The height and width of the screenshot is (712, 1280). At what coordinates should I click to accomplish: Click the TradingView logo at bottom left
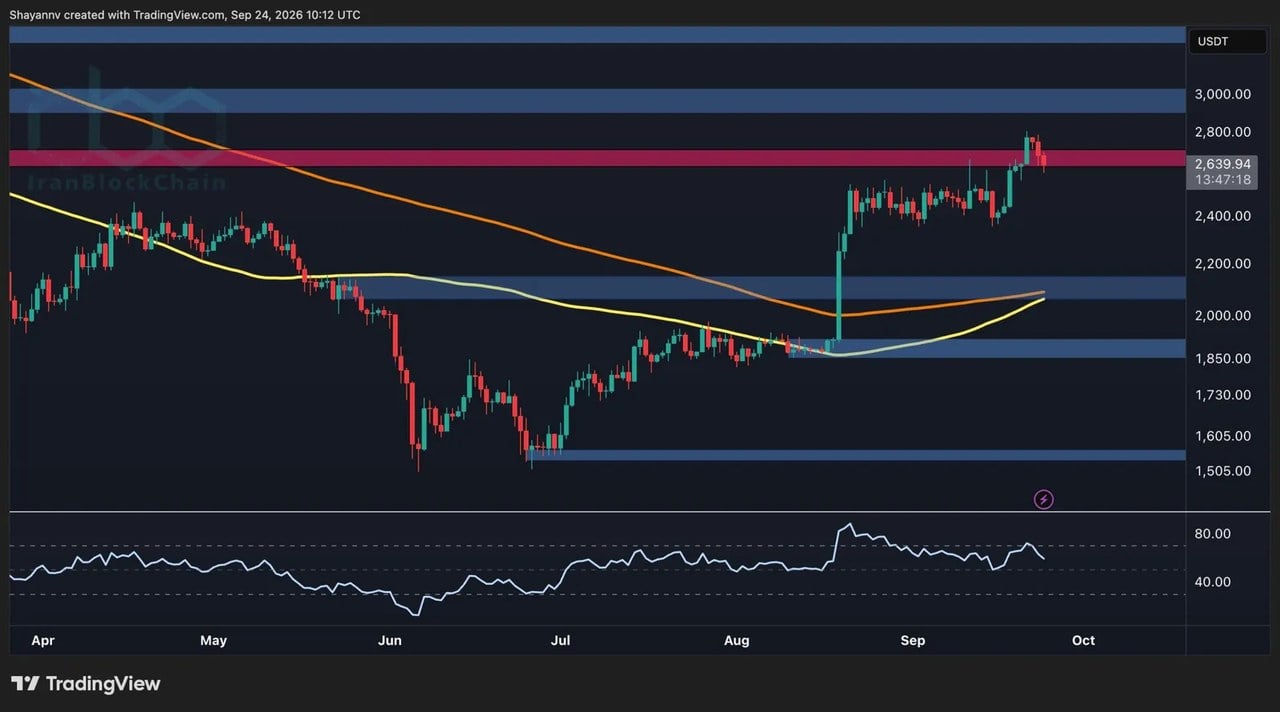tap(86, 684)
